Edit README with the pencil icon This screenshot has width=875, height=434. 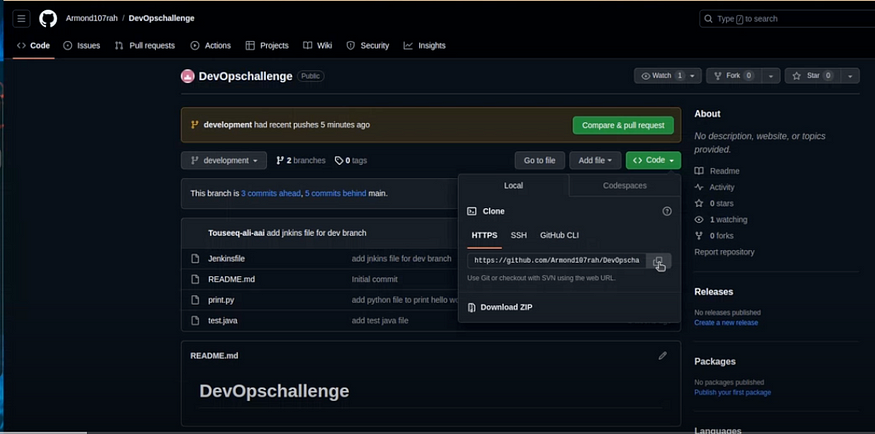[662, 355]
